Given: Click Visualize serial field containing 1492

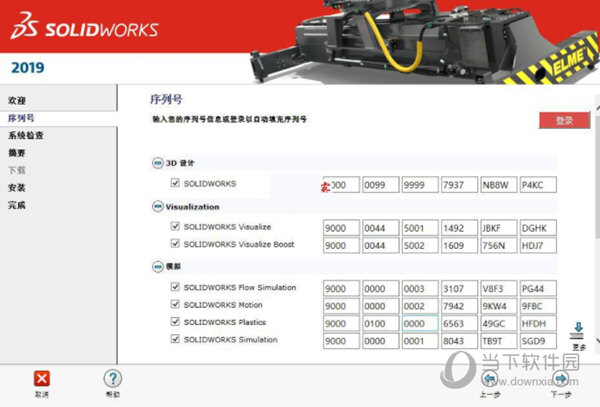Looking at the screenshot, I should (460, 228).
